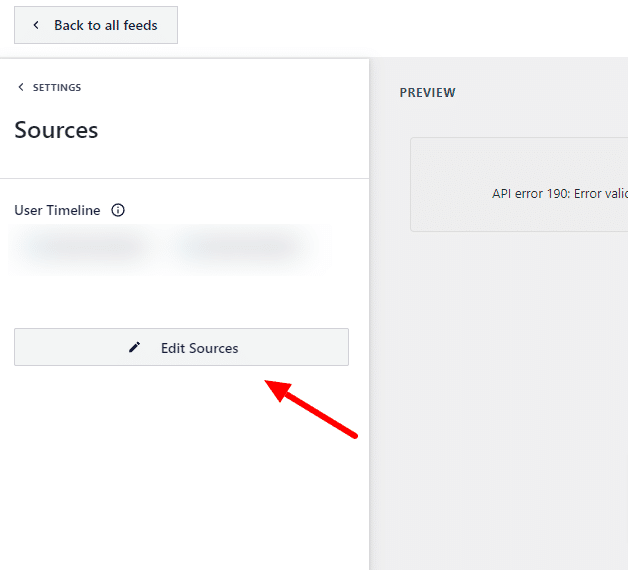628x570 pixels.
Task: Return to SETTINGS via the breadcrumb link
Action: coord(56,88)
